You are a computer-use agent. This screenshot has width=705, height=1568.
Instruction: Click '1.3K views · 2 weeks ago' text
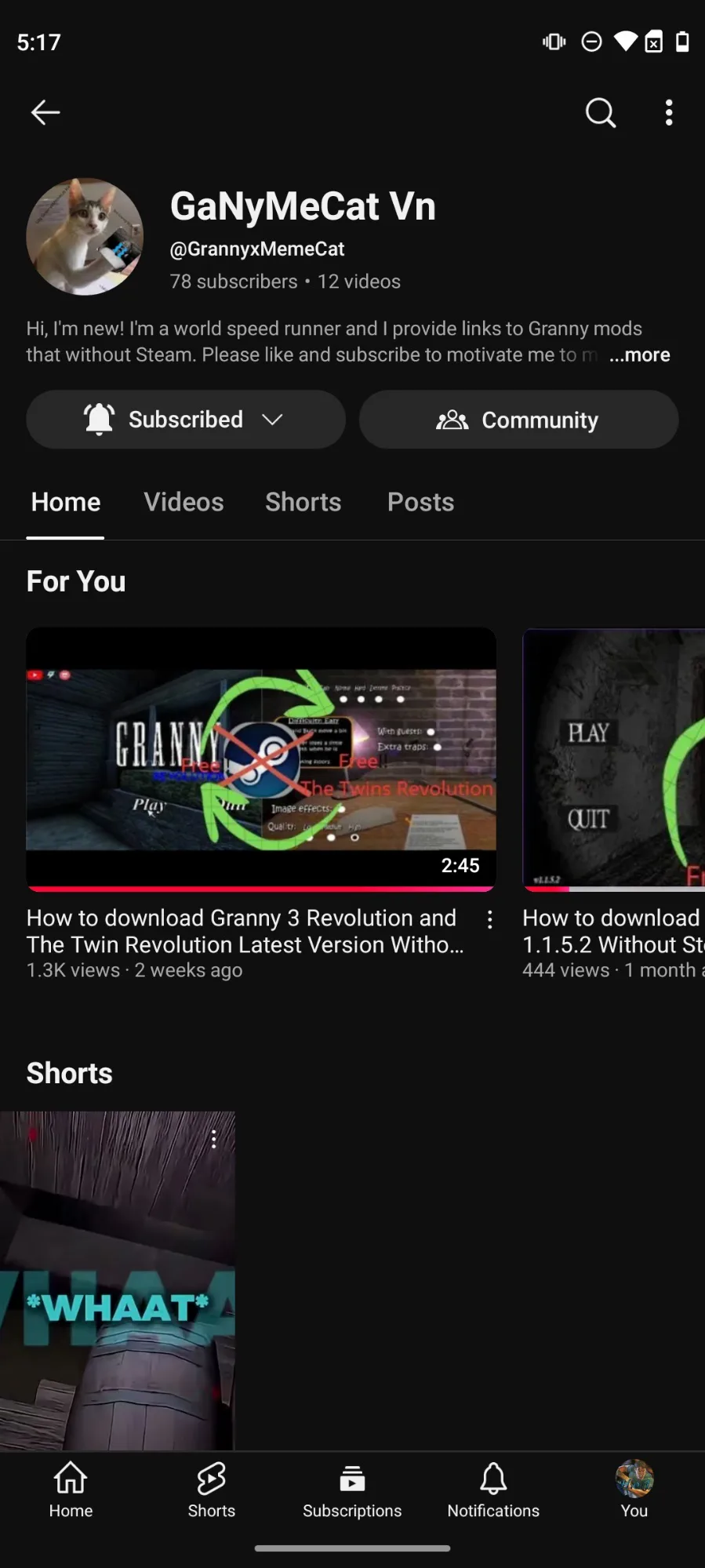coord(135,970)
